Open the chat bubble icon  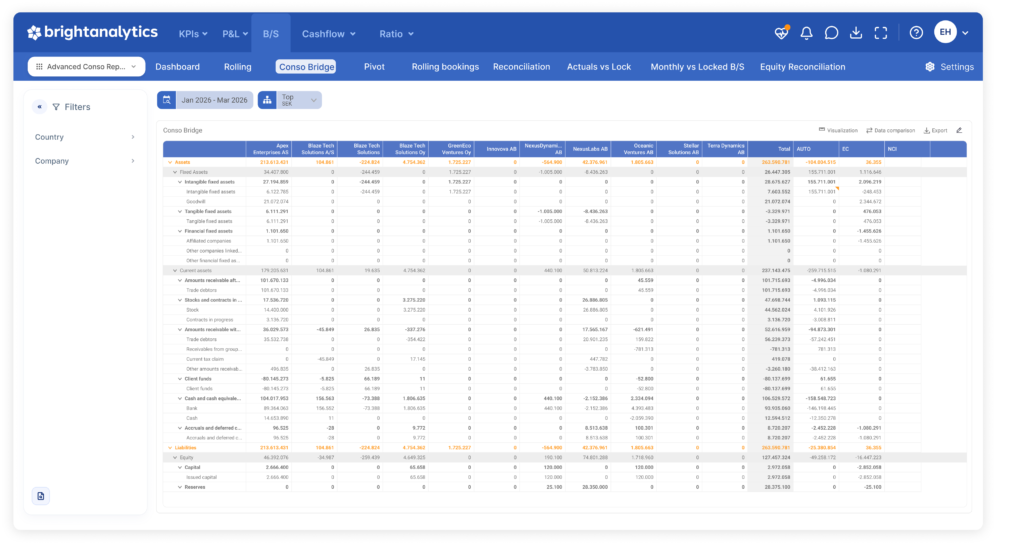point(831,33)
